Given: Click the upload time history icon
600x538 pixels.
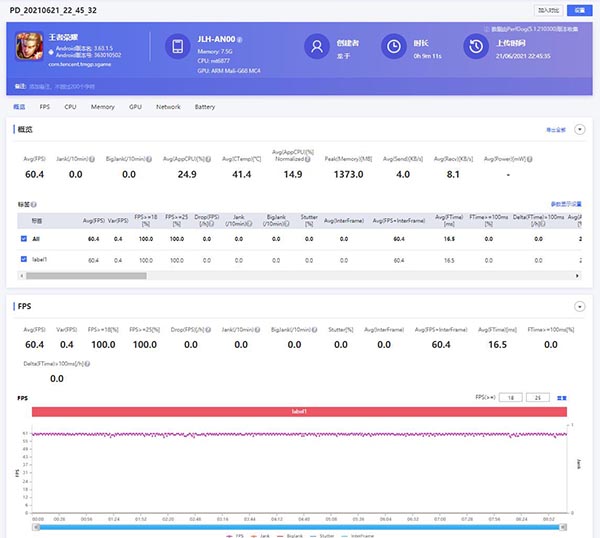Looking at the screenshot, I should coord(473,47).
